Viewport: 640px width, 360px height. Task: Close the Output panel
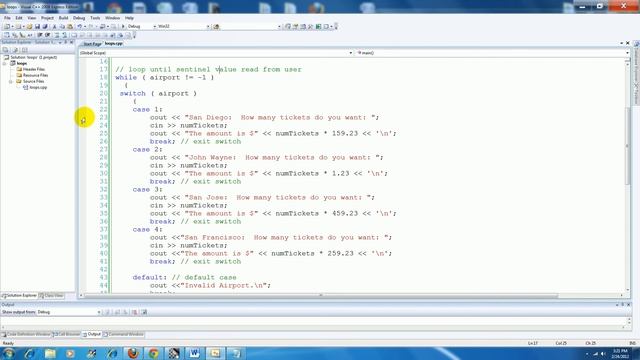click(x=629, y=305)
